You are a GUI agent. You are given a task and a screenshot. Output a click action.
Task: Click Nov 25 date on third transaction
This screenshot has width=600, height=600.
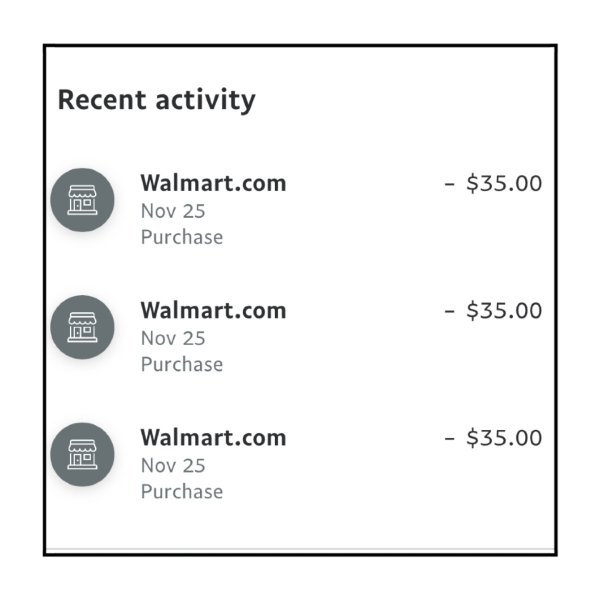[x=173, y=466]
